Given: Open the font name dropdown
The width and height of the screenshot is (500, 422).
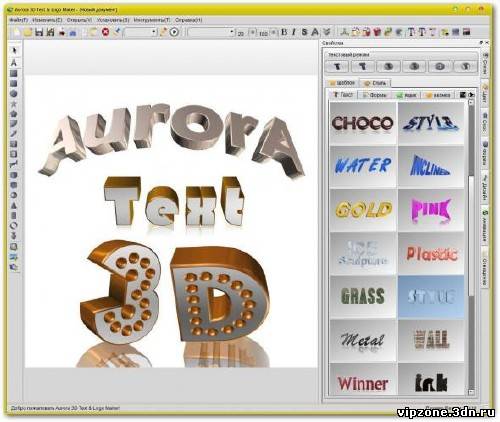Looking at the screenshot, I should 211,32.
